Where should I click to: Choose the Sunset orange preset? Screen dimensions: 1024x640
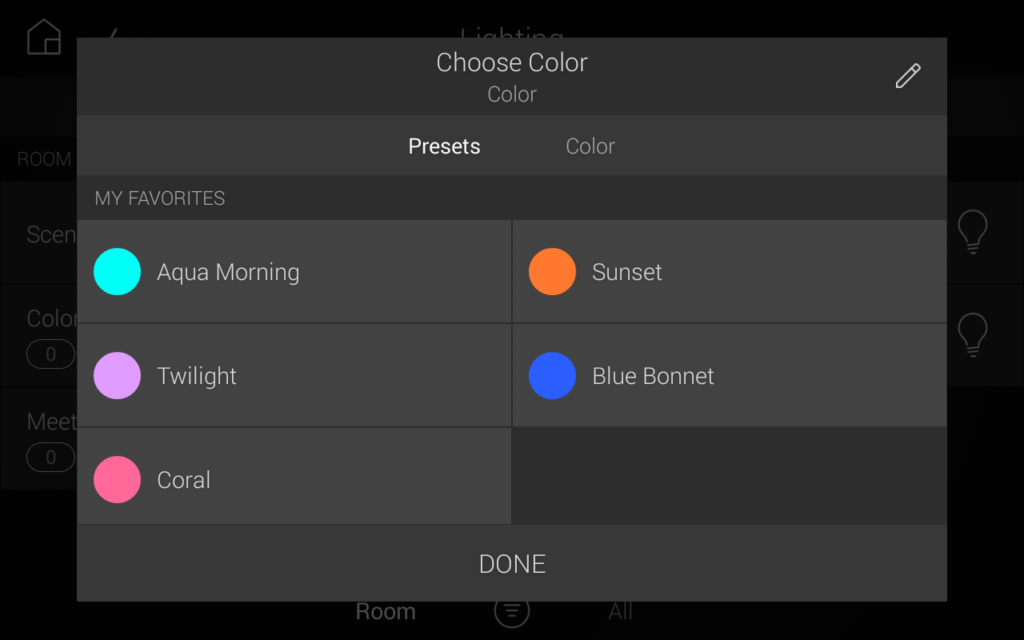(x=552, y=272)
